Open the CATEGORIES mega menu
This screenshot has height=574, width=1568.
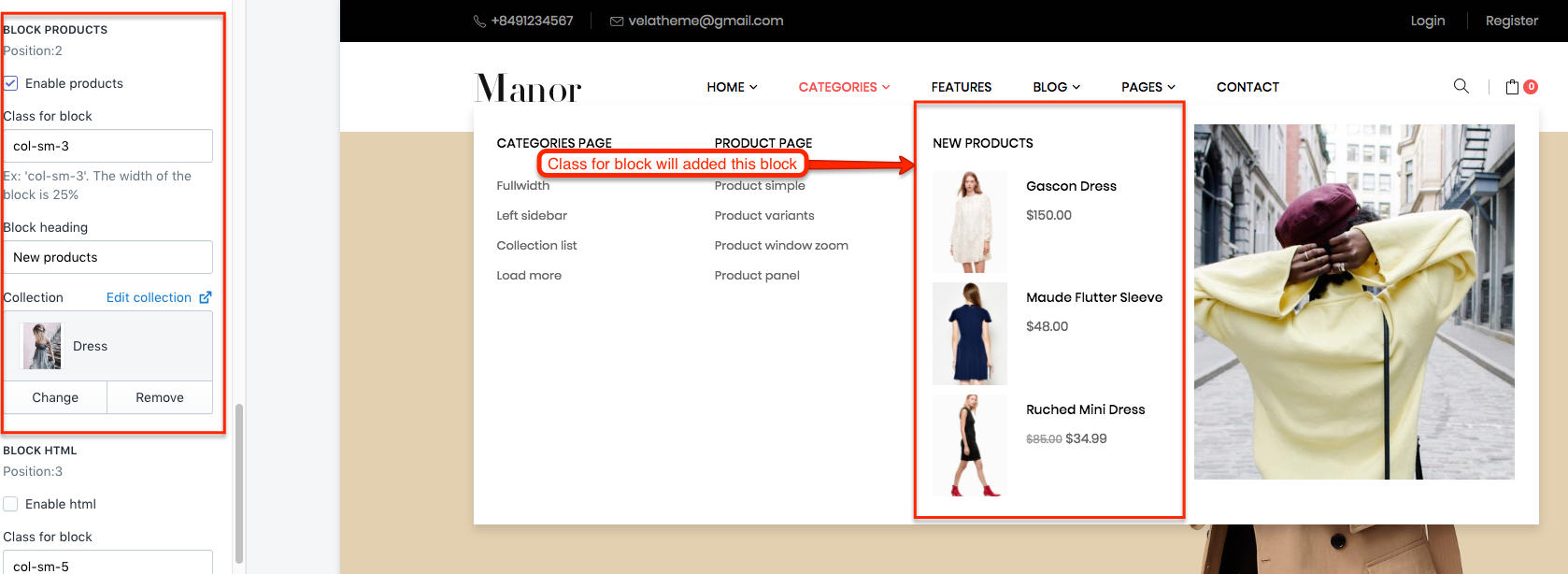click(x=844, y=87)
